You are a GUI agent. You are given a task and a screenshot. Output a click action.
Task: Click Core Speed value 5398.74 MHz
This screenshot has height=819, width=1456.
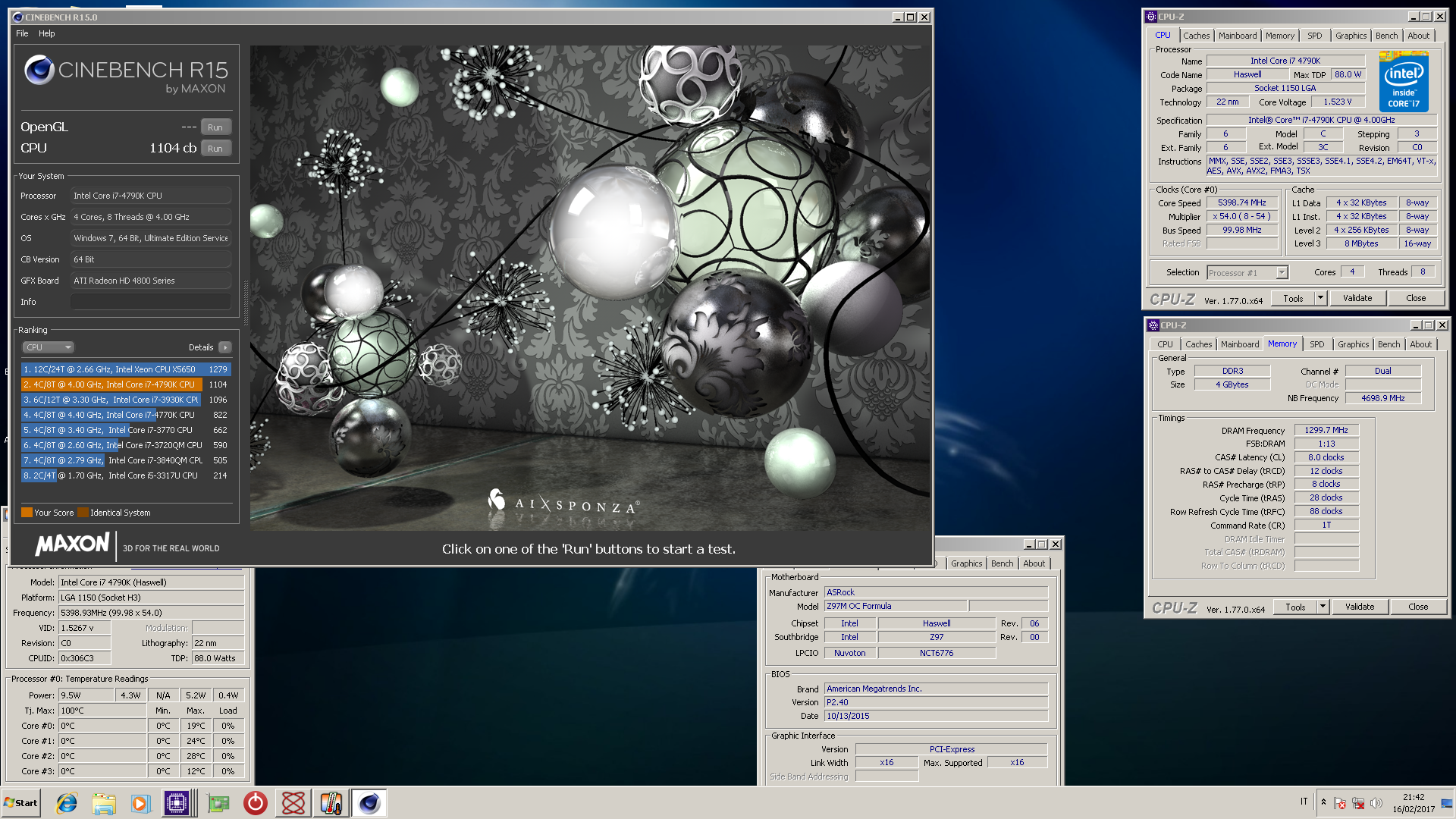tap(1242, 203)
